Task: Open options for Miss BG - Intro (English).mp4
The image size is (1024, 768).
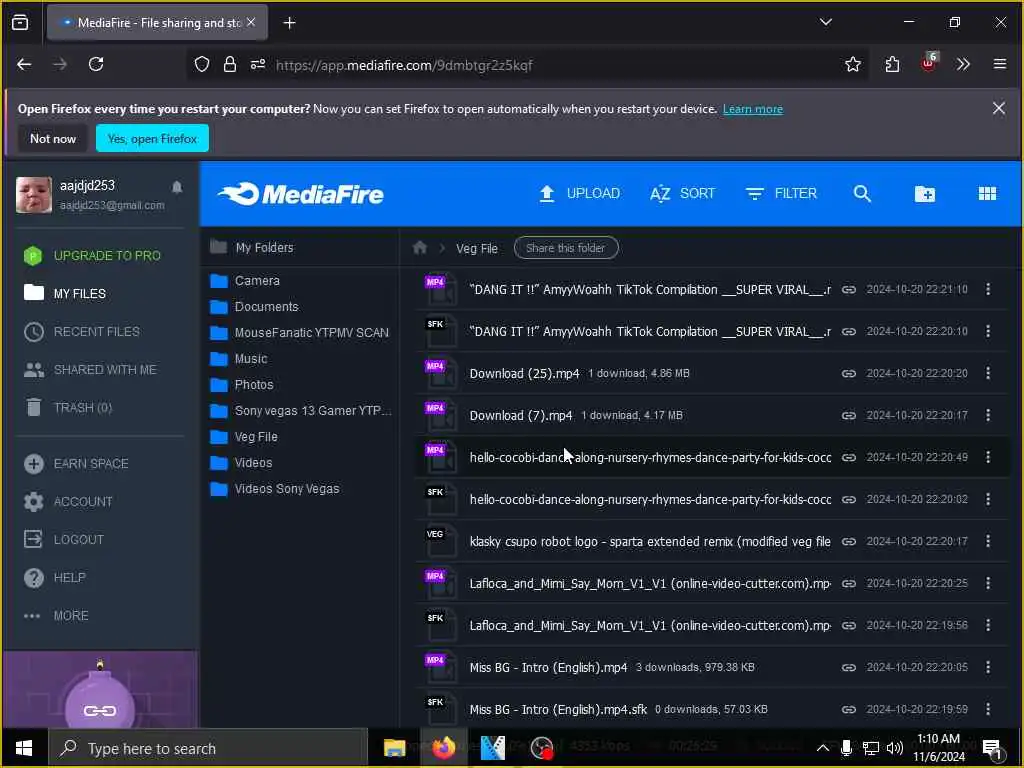Action: click(x=987, y=667)
